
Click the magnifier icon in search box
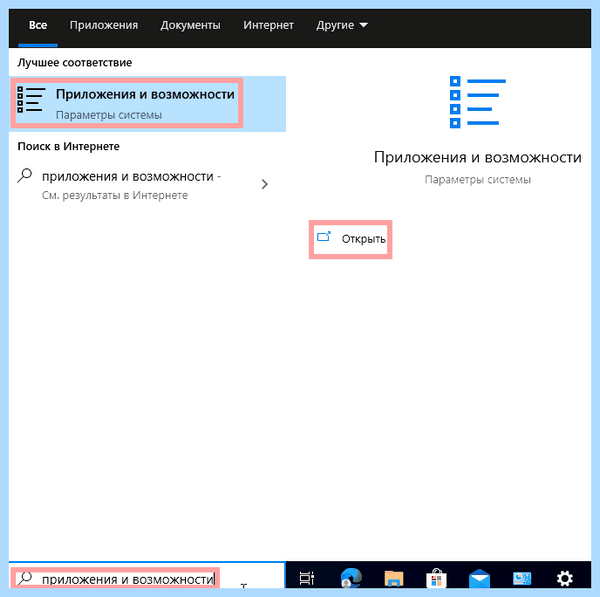tap(25, 578)
